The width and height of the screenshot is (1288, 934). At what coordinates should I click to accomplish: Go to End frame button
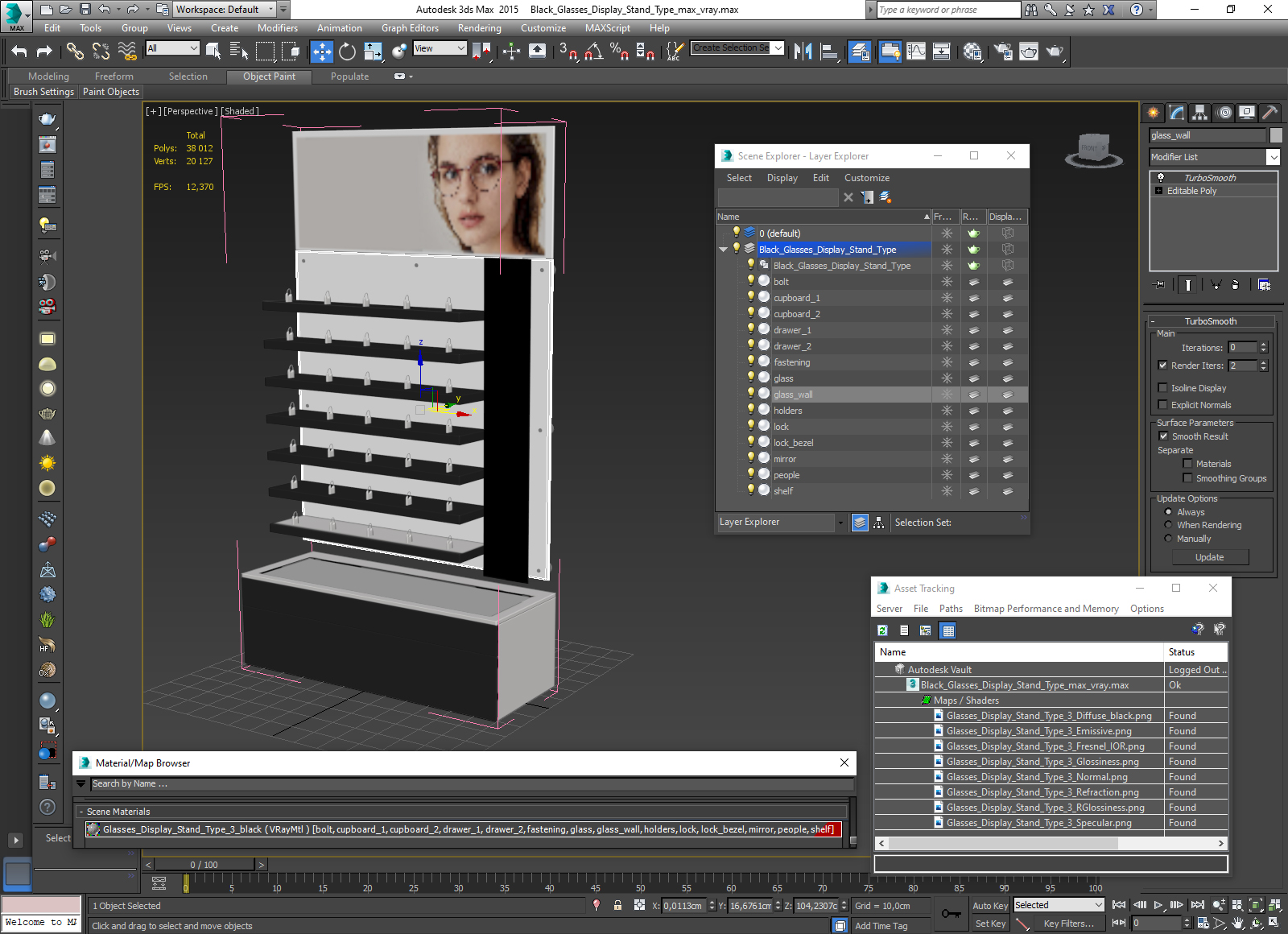pos(1197,905)
